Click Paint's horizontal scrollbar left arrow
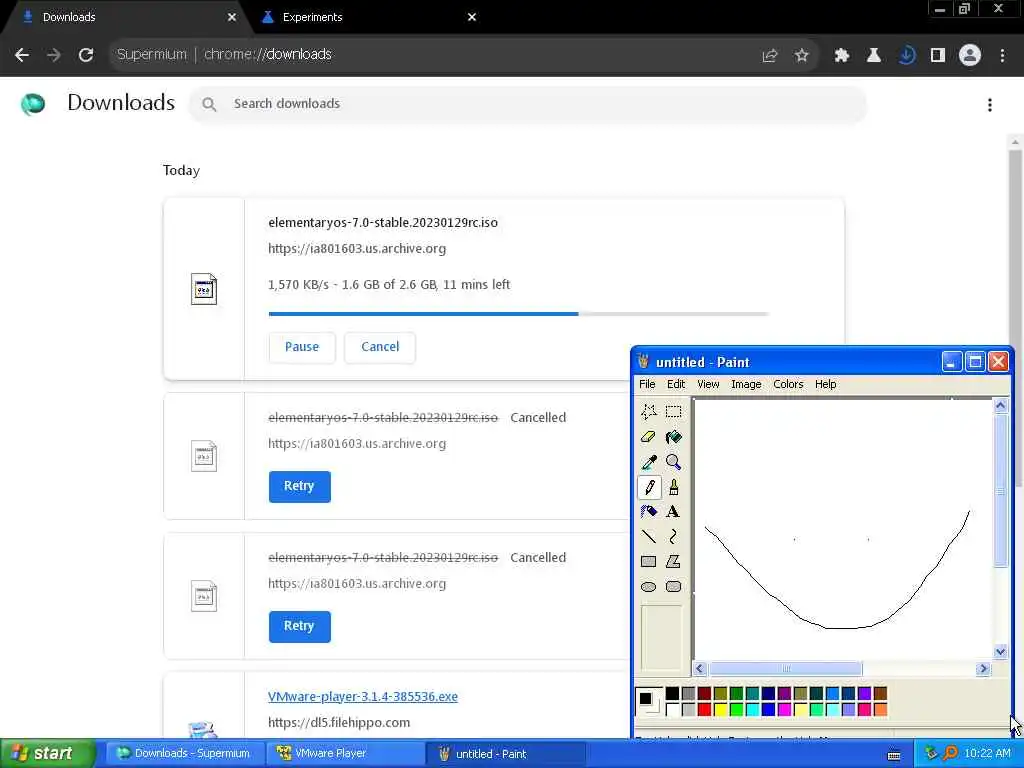The height and width of the screenshot is (768, 1024). 700,669
